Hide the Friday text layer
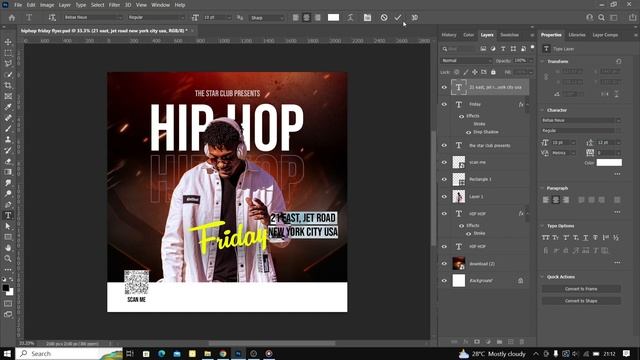This screenshot has height=360, width=640. point(444,104)
